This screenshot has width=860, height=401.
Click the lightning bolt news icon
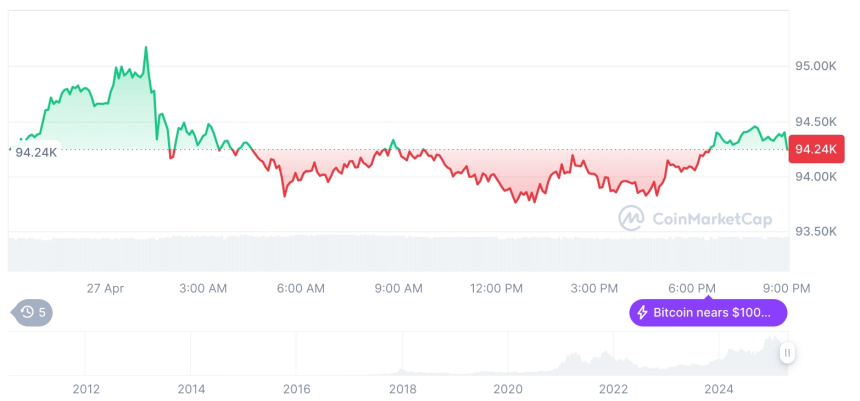tap(643, 313)
